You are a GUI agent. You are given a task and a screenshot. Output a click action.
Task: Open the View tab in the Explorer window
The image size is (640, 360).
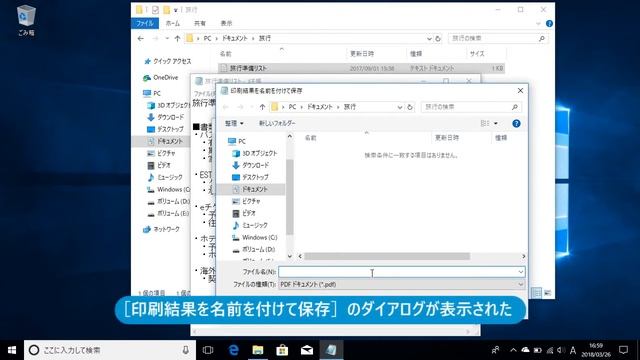click(227, 24)
